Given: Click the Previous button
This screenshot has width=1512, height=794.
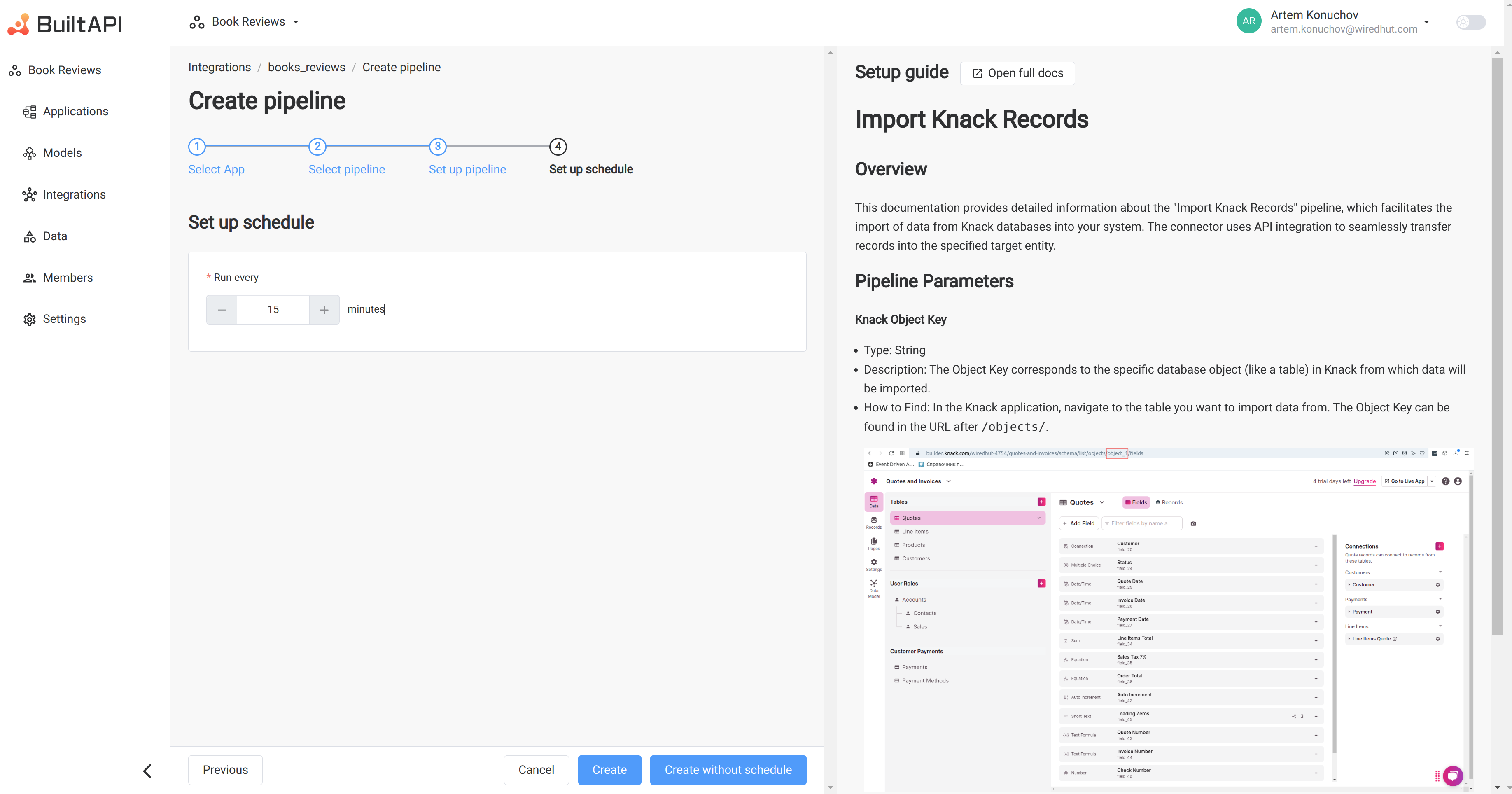Looking at the screenshot, I should coord(225,770).
